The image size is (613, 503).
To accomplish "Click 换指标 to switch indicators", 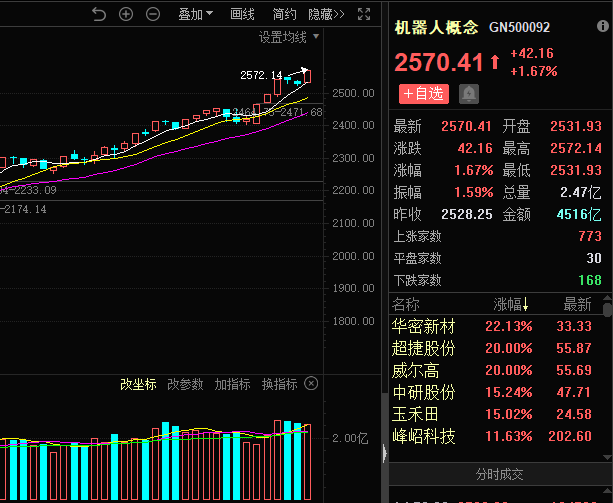I will pos(279,384).
